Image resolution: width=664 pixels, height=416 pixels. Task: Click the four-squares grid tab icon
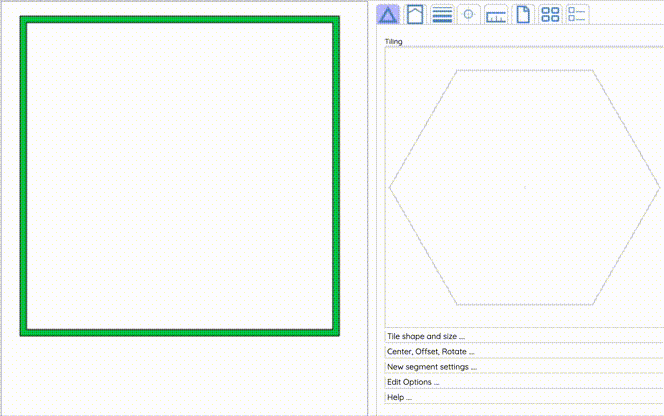point(550,14)
